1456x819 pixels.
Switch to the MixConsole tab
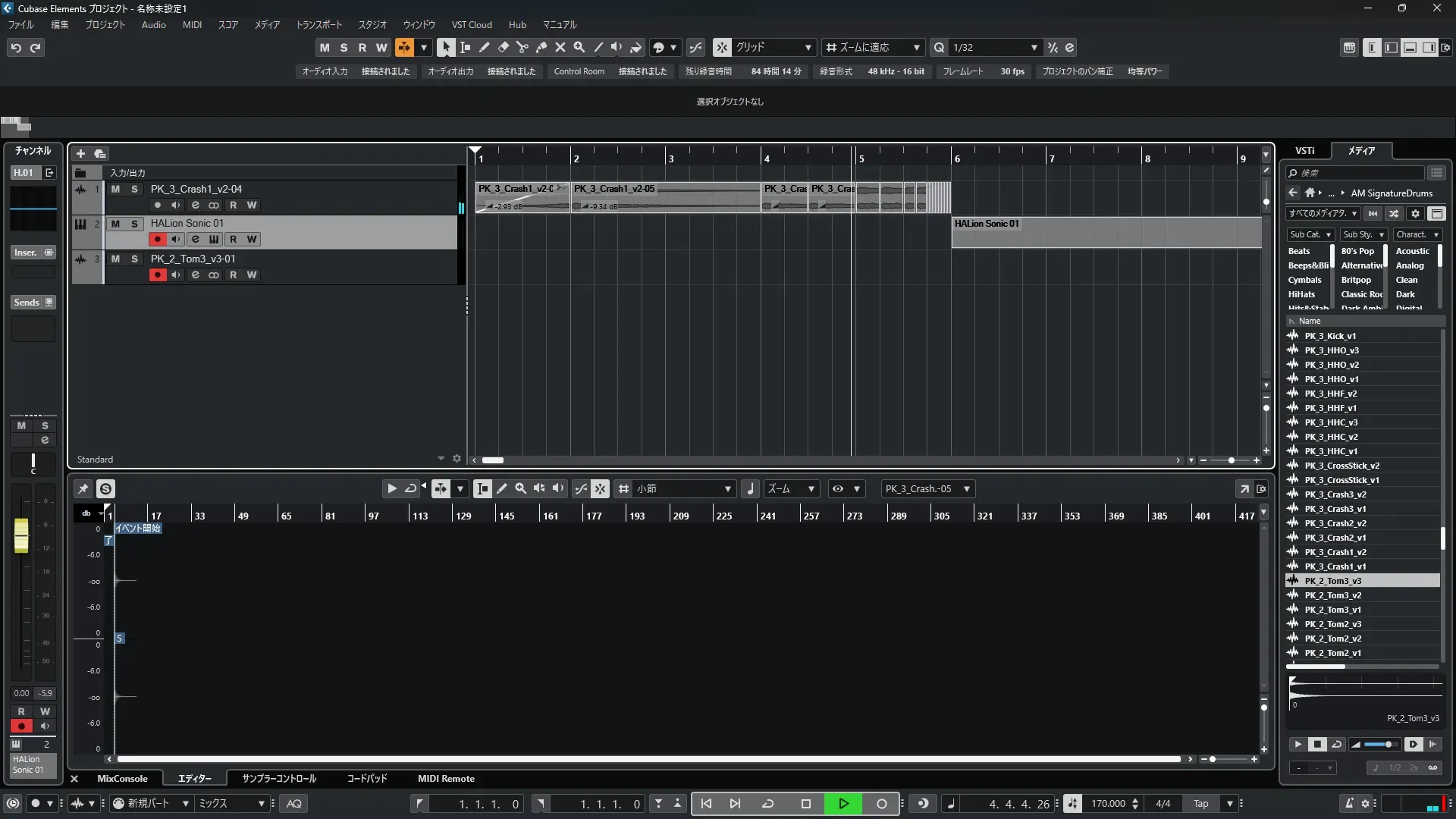[x=122, y=779]
